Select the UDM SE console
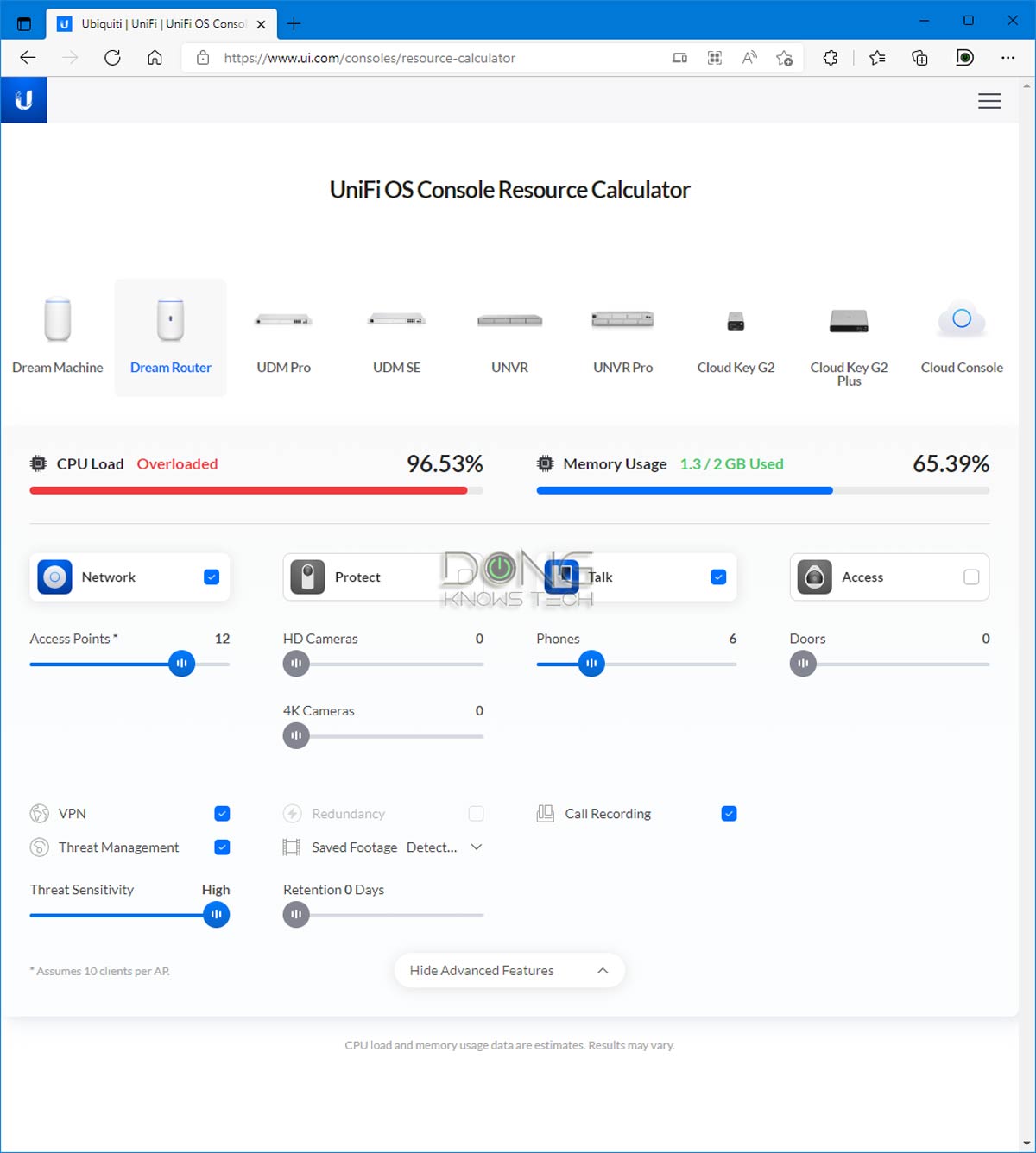Viewport: 1036px width, 1153px height. (397, 337)
